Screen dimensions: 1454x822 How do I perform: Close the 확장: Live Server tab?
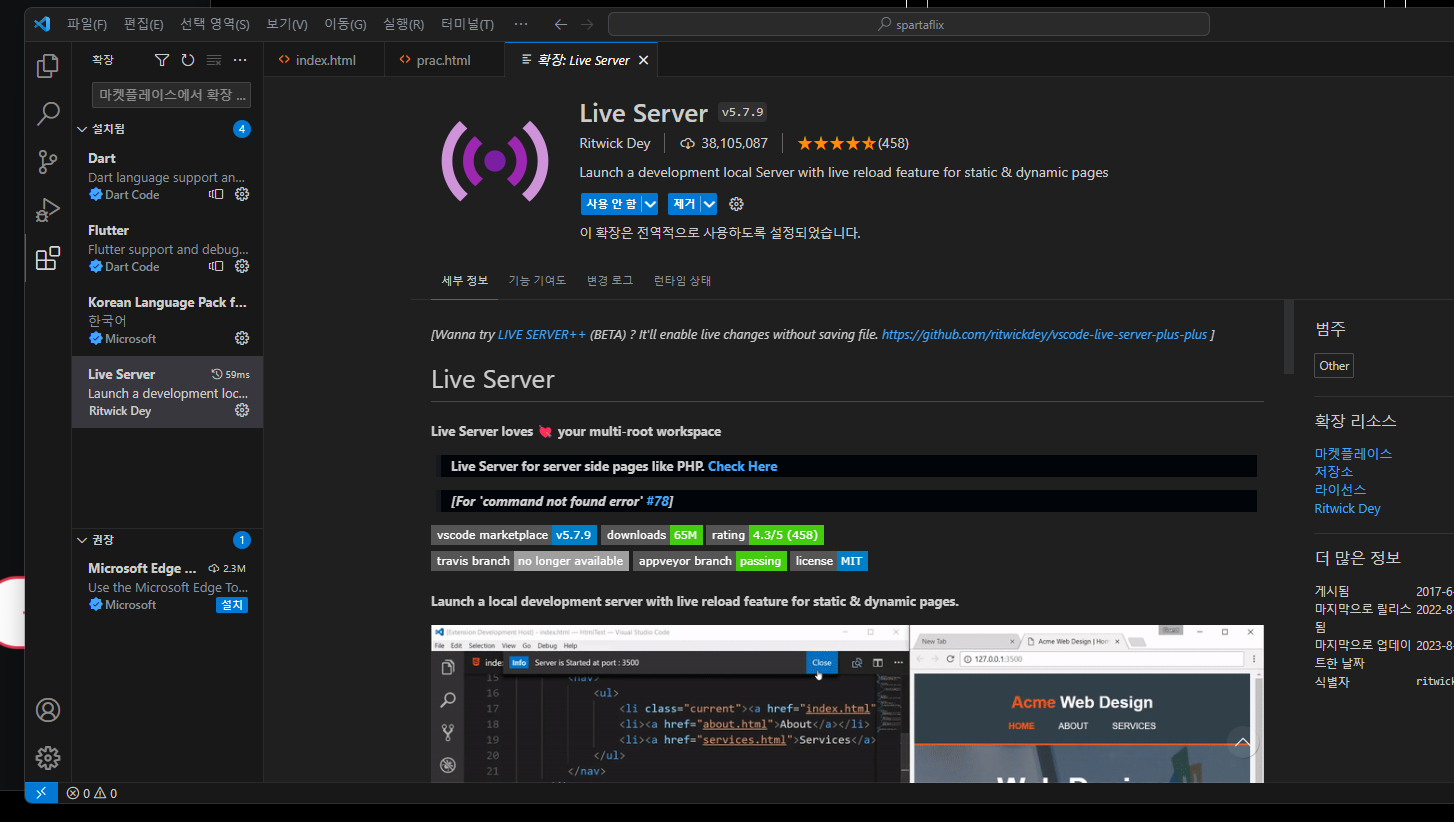coord(644,60)
